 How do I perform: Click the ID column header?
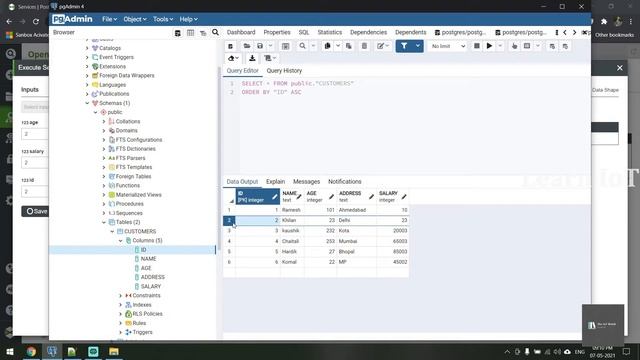(257, 197)
